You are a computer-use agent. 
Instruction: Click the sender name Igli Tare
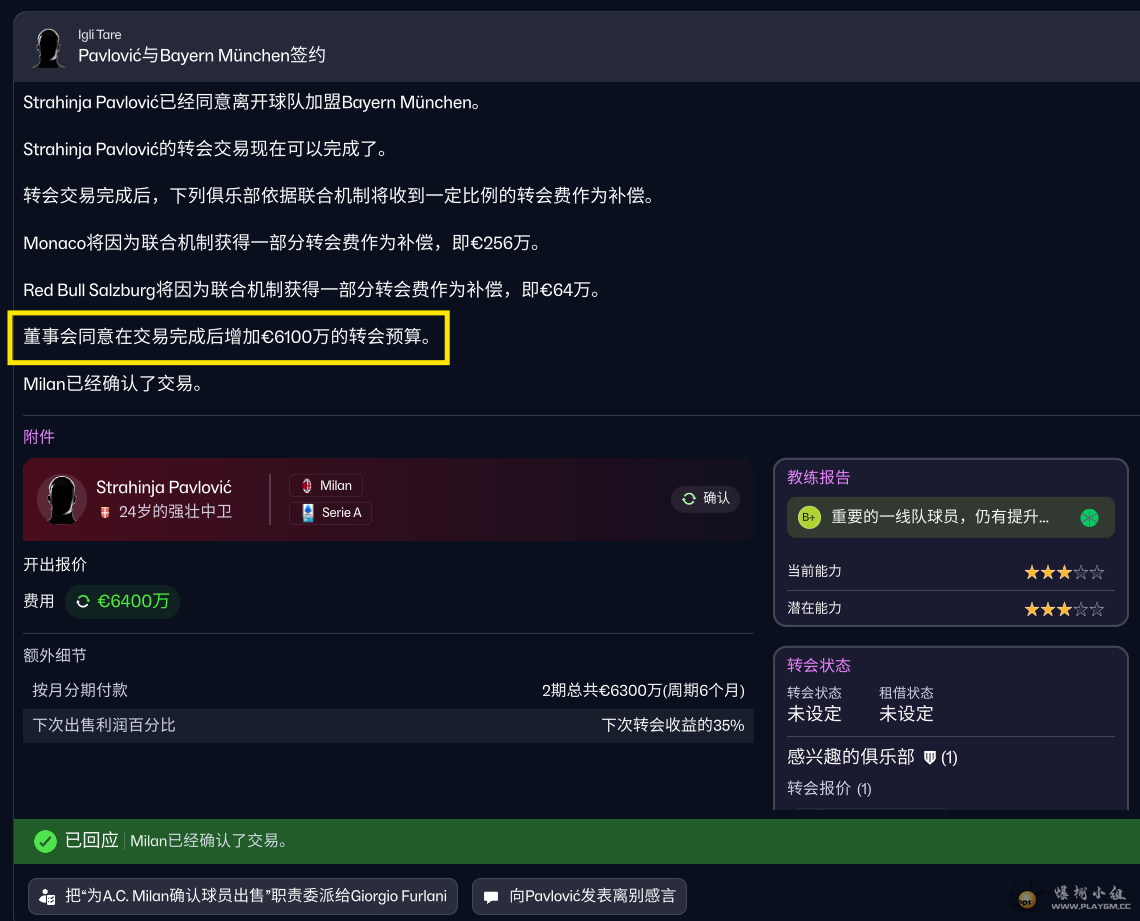click(x=100, y=35)
